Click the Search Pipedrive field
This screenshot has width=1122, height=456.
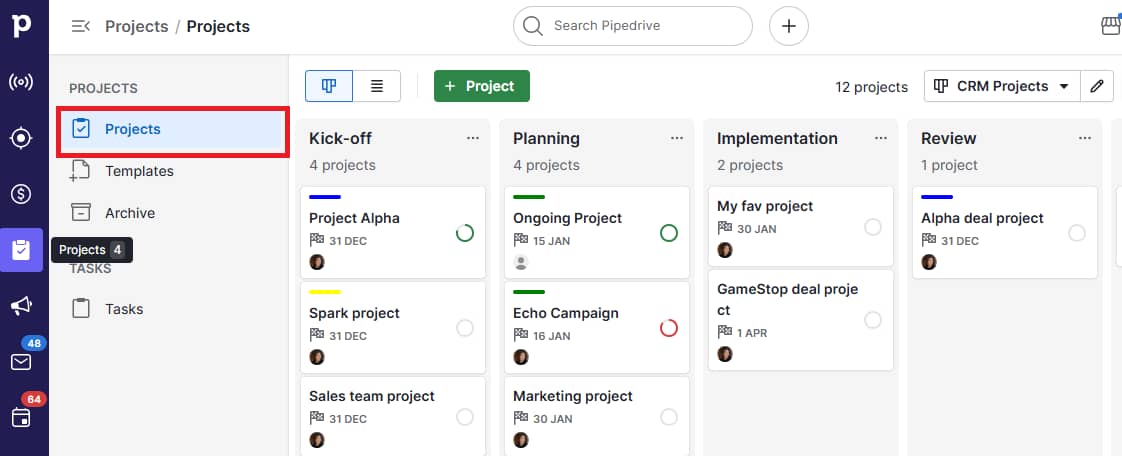(633, 26)
